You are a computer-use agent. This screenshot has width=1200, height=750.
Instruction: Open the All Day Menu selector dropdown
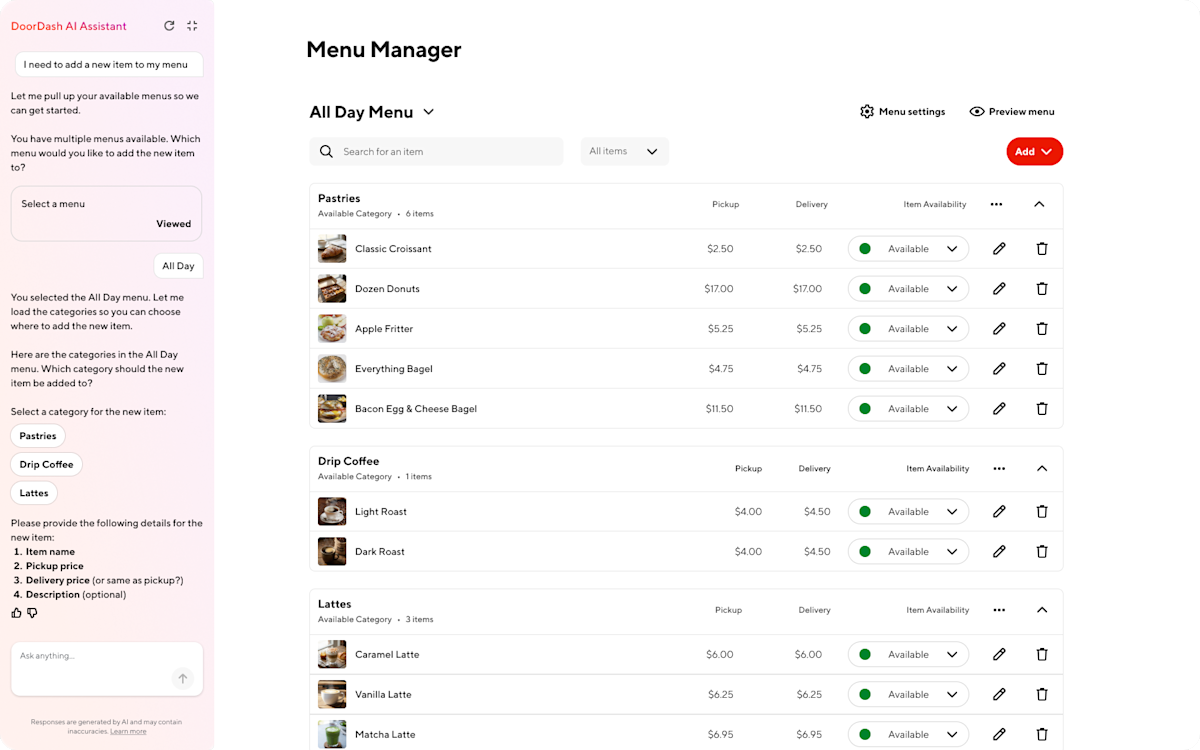pyautogui.click(x=428, y=112)
